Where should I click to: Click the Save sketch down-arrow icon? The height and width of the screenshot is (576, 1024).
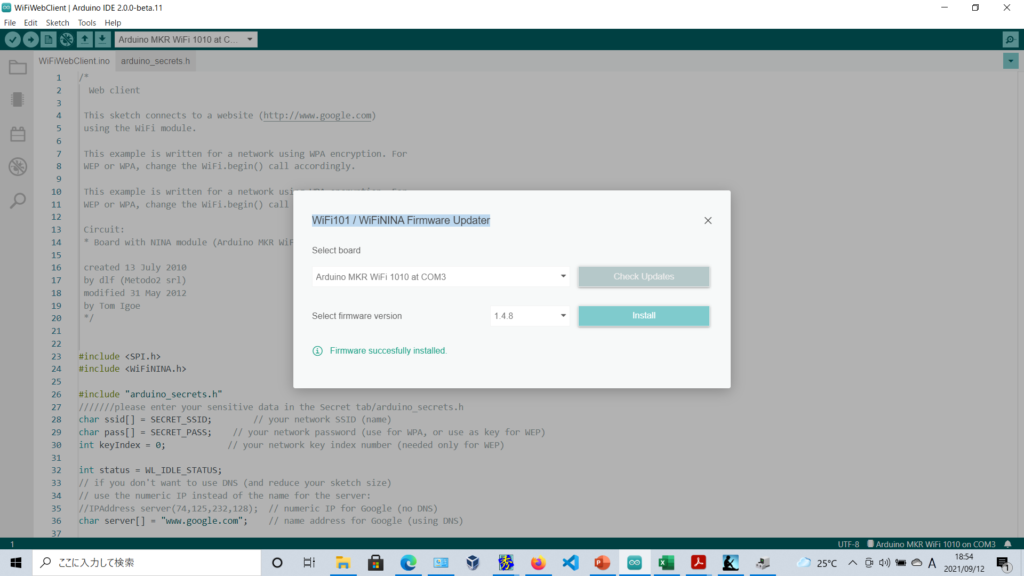pos(103,40)
